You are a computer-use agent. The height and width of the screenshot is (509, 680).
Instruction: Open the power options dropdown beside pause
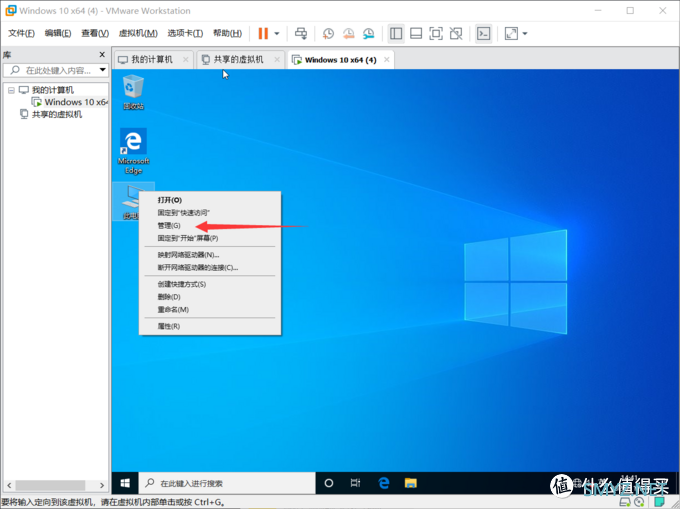pos(277,33)
